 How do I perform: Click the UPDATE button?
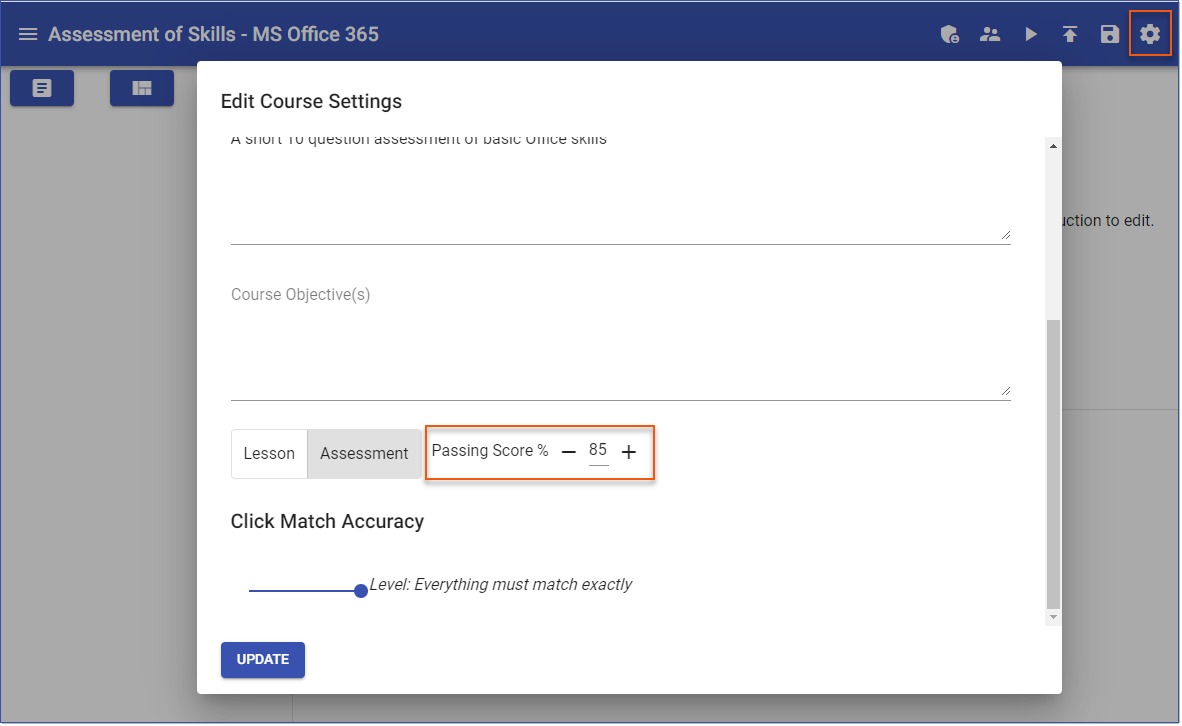click(263, 660)
